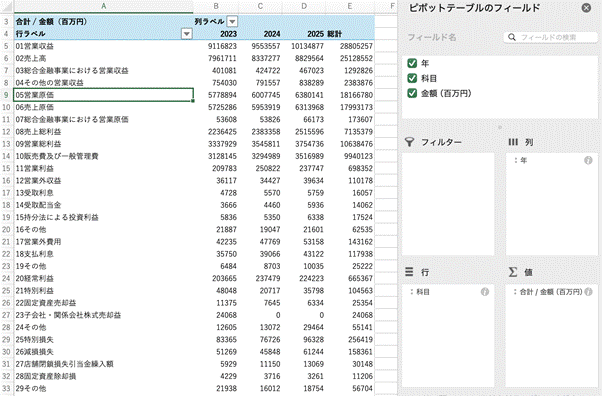
Task: Click the field search box
Action: pos(551,37)
